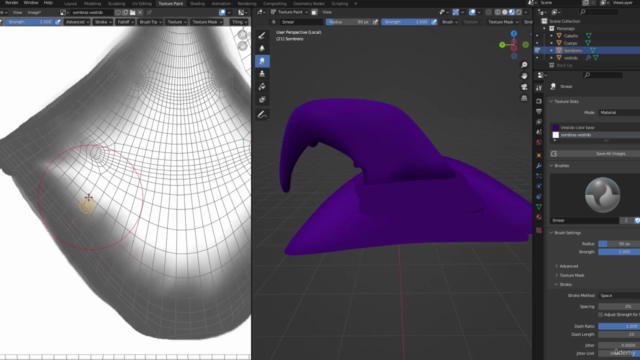The width and height of the screenshot is (640, 360).
Task: Switch to material preview shading
Action: 511,12
